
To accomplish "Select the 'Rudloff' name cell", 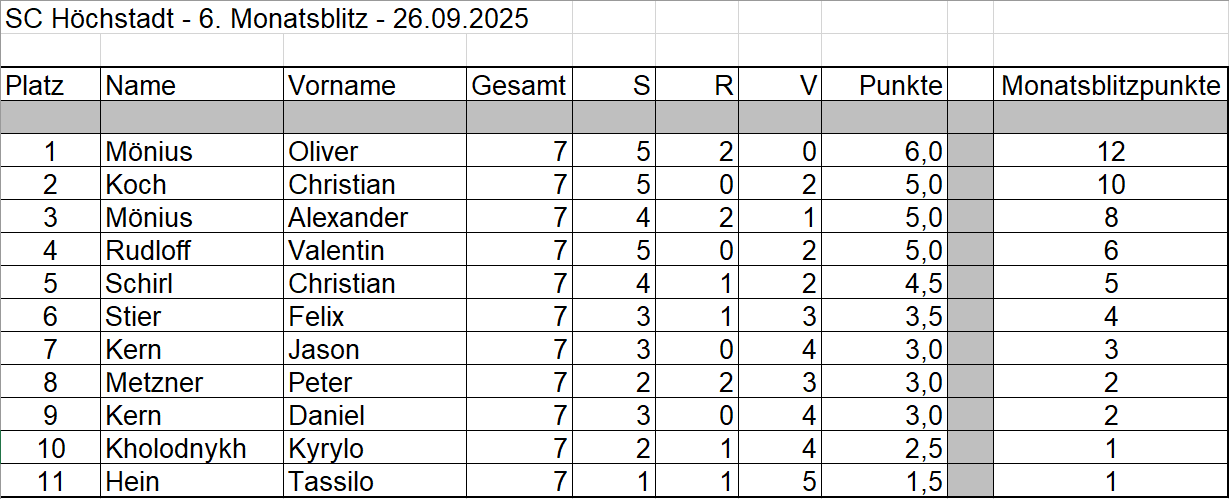I will pos(148,251).
